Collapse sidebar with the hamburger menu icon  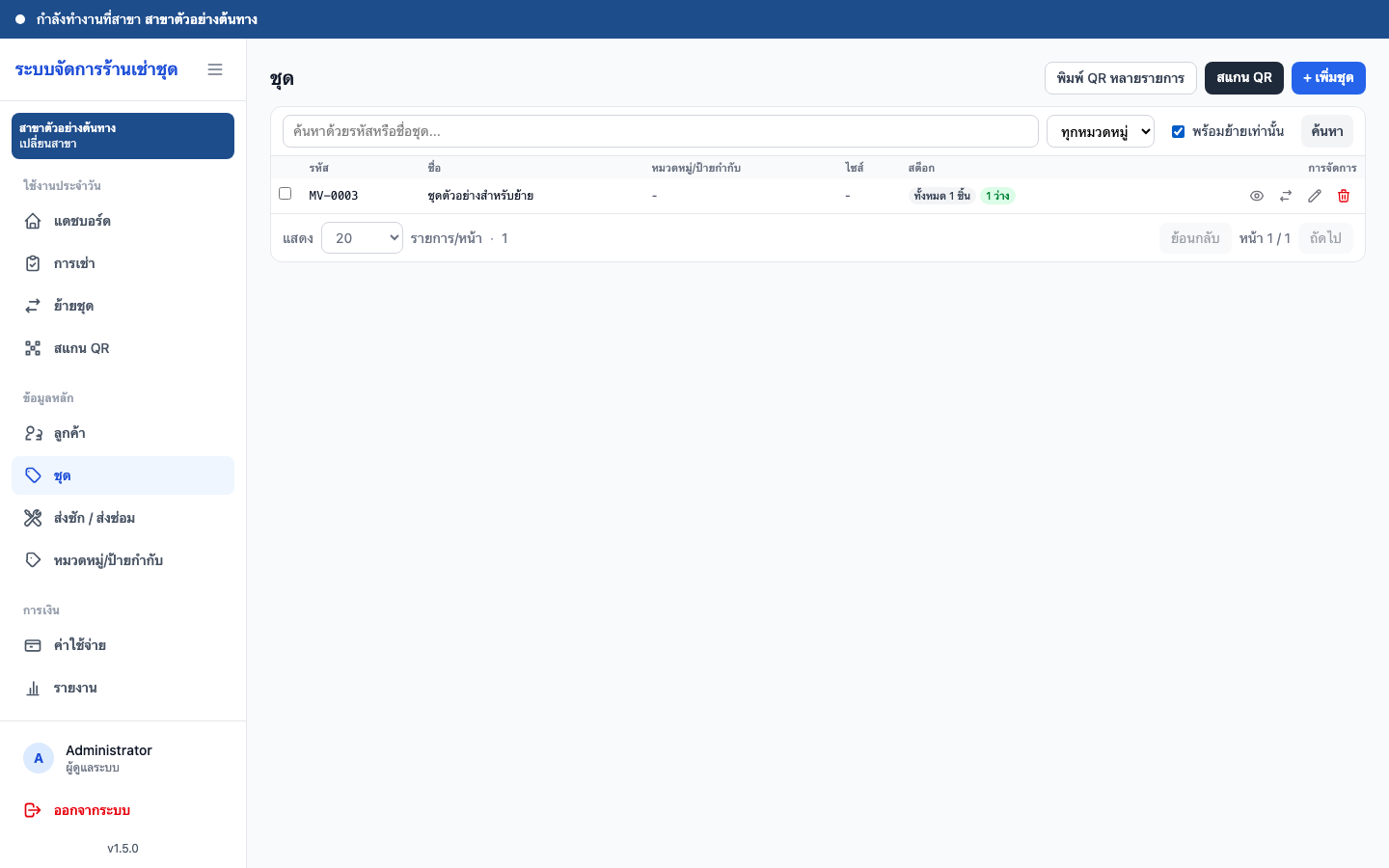click(215, 69)
